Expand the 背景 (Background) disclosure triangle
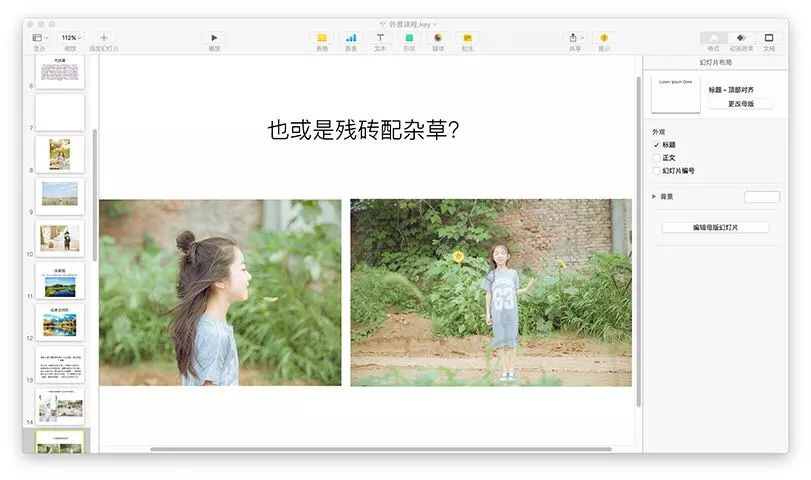This screenshot has width=811, height=480. click(x=654, y=197)
